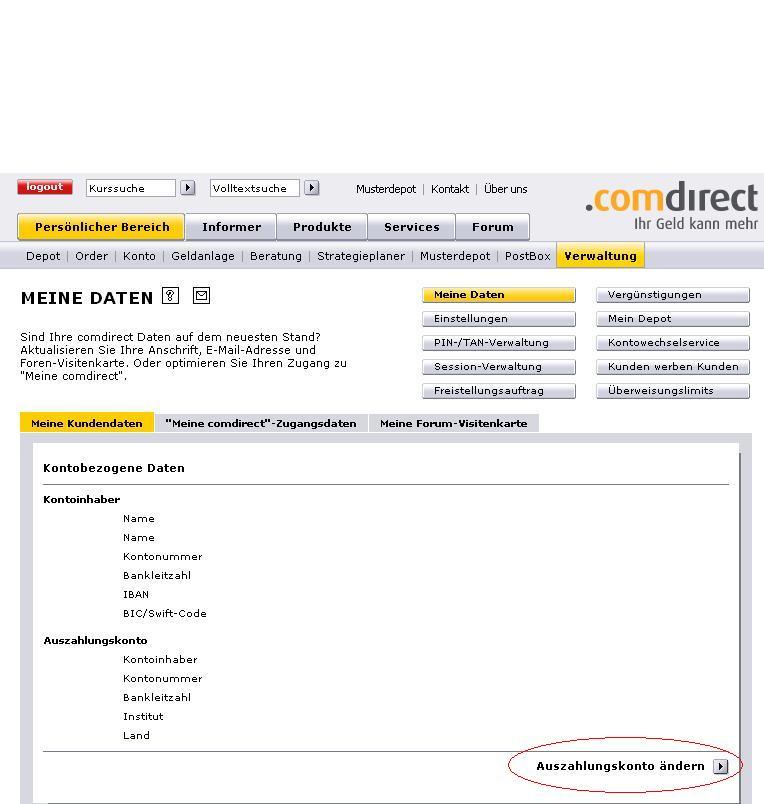Image resolution: width=764 pixels, height=804 pixels.
Task: Open the Strategieplaner submenu item
Action: pyautogui.click(x=361, y=256)
